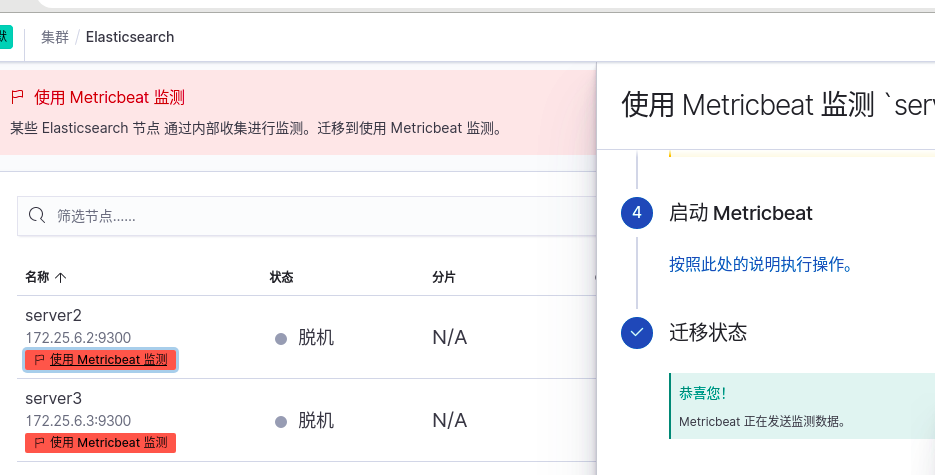Click N/A shards cell for server3
Image resolution: width=935 pixels, height=475 pixels.
(x=450, y=421)
